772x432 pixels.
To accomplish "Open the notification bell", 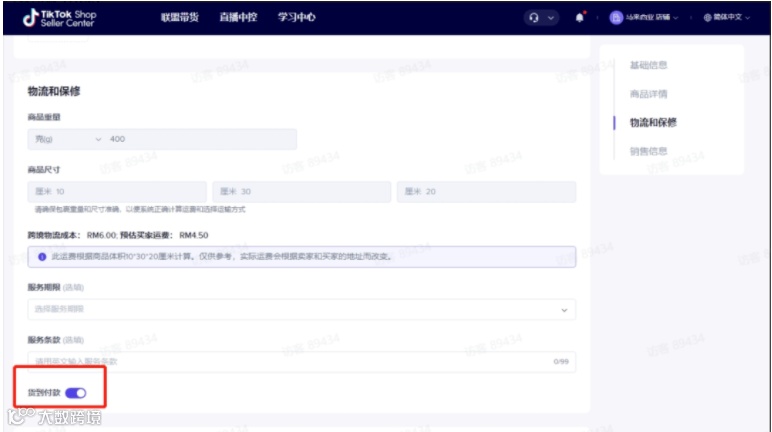I will click(579, 18).
